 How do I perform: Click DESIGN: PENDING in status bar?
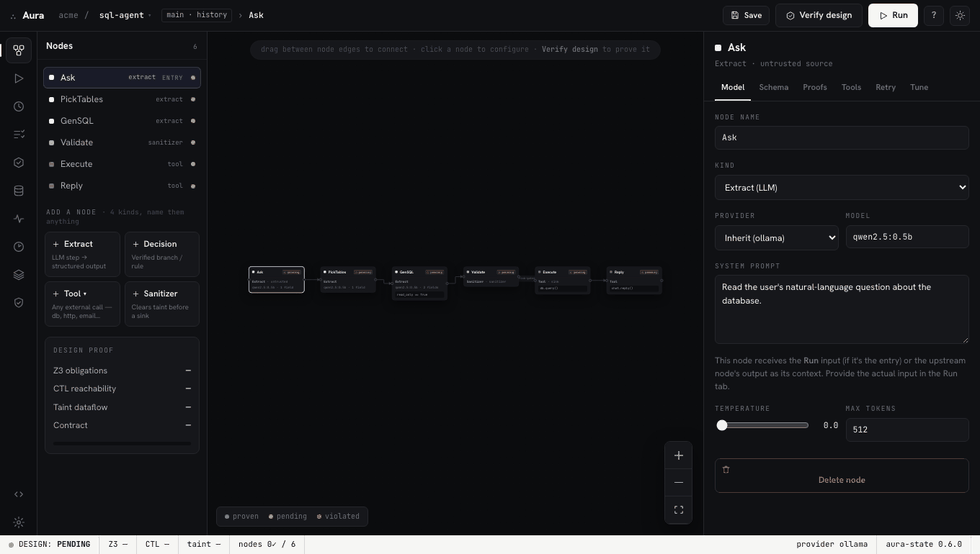point(49,545)
